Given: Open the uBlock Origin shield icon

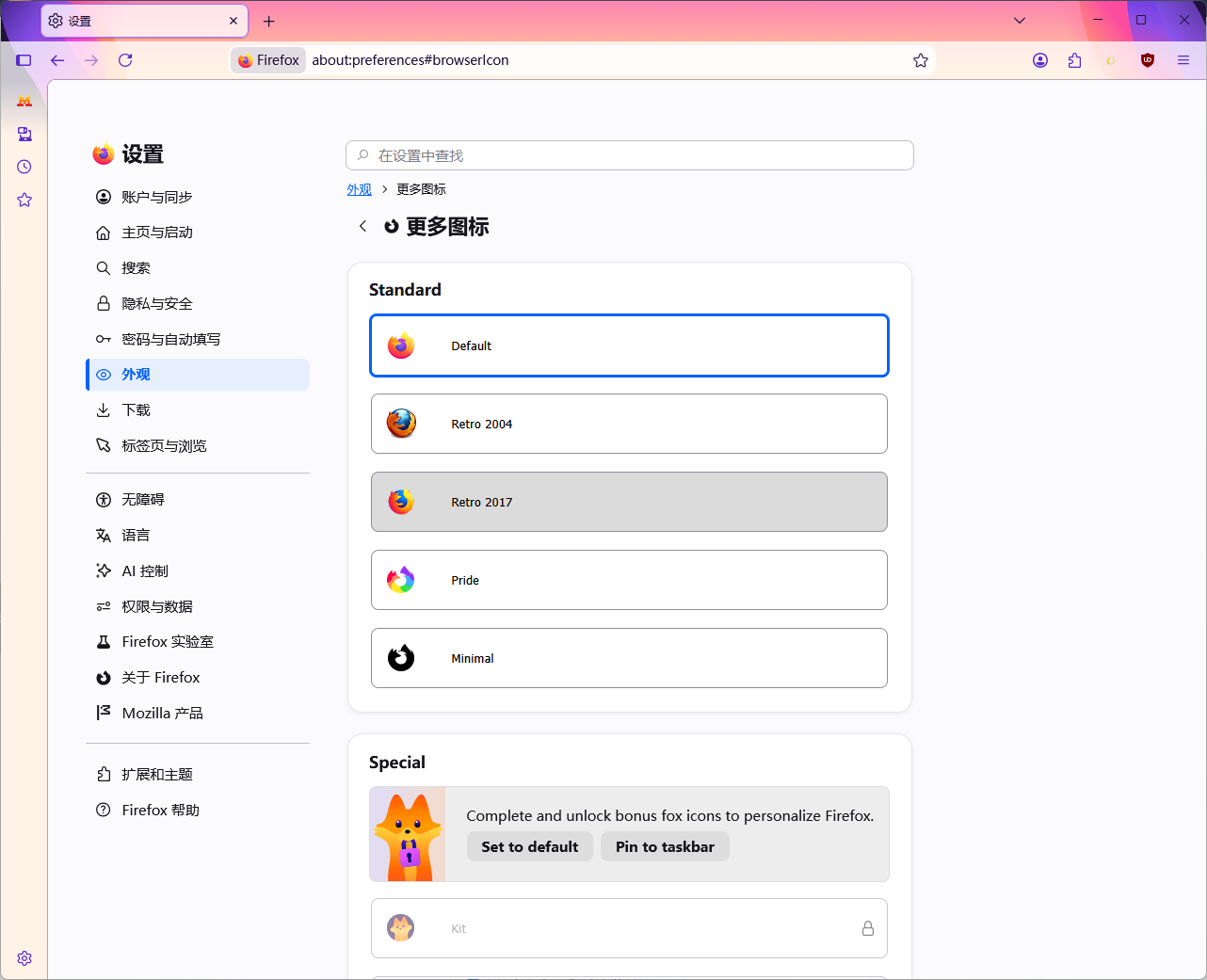Looking at the screenshot, I should pos(1148,60).
